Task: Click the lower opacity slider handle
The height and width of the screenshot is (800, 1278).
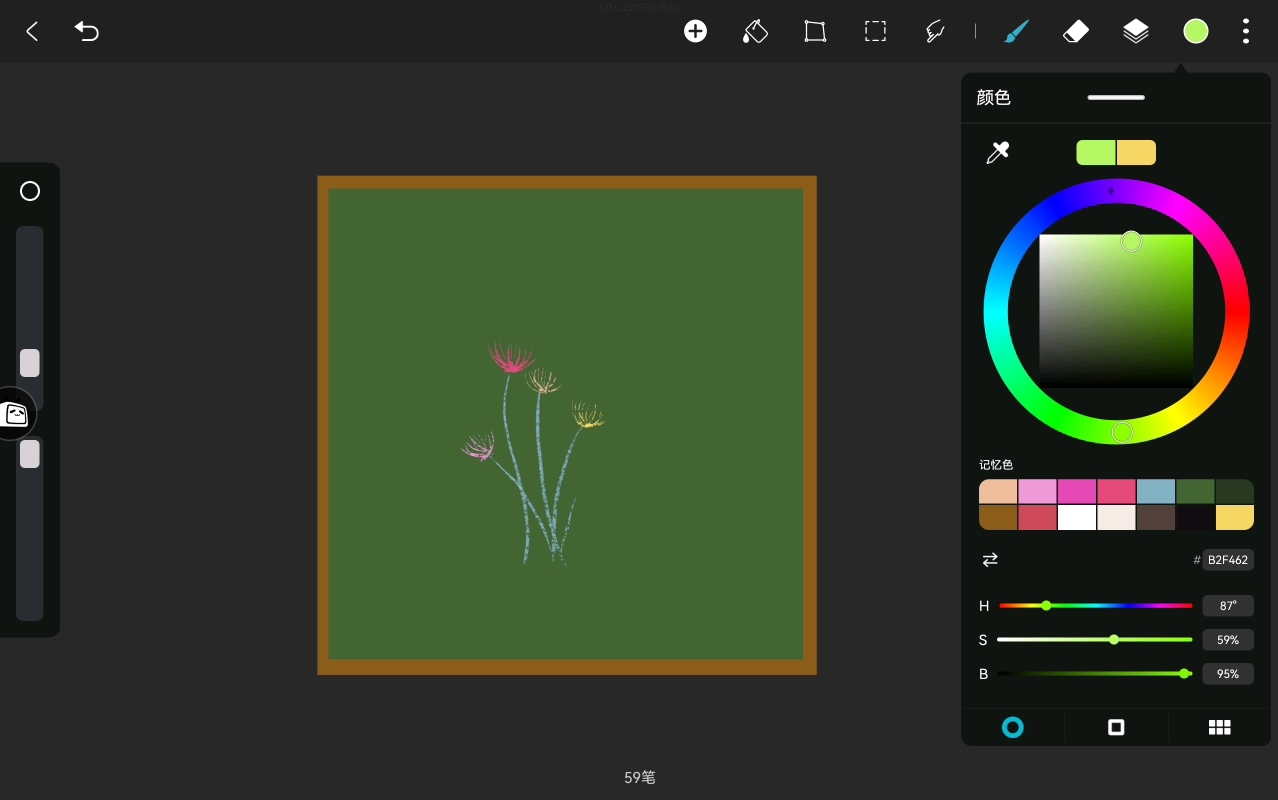Action: tap(30, 454)
